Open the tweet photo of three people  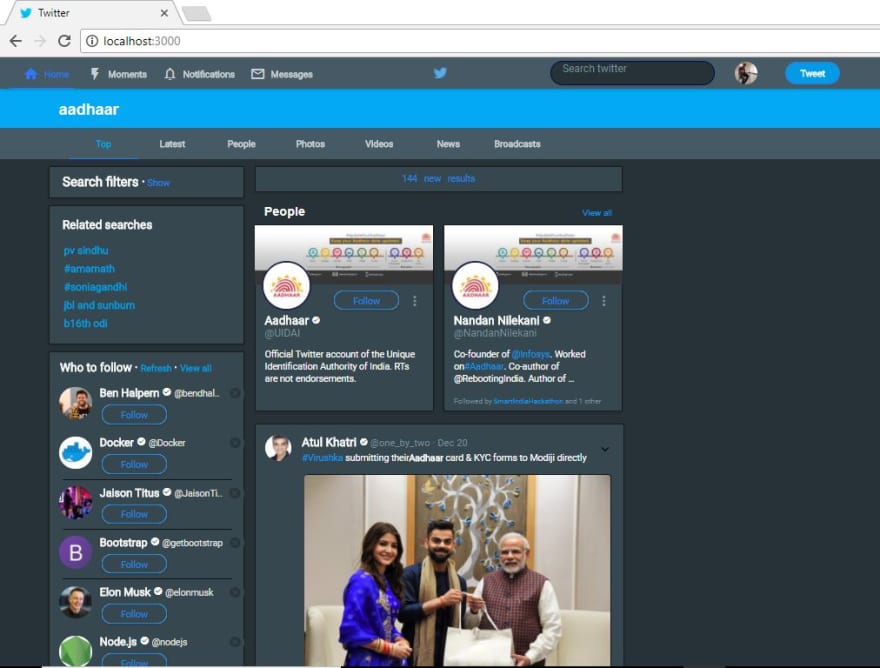click(457, 570)
